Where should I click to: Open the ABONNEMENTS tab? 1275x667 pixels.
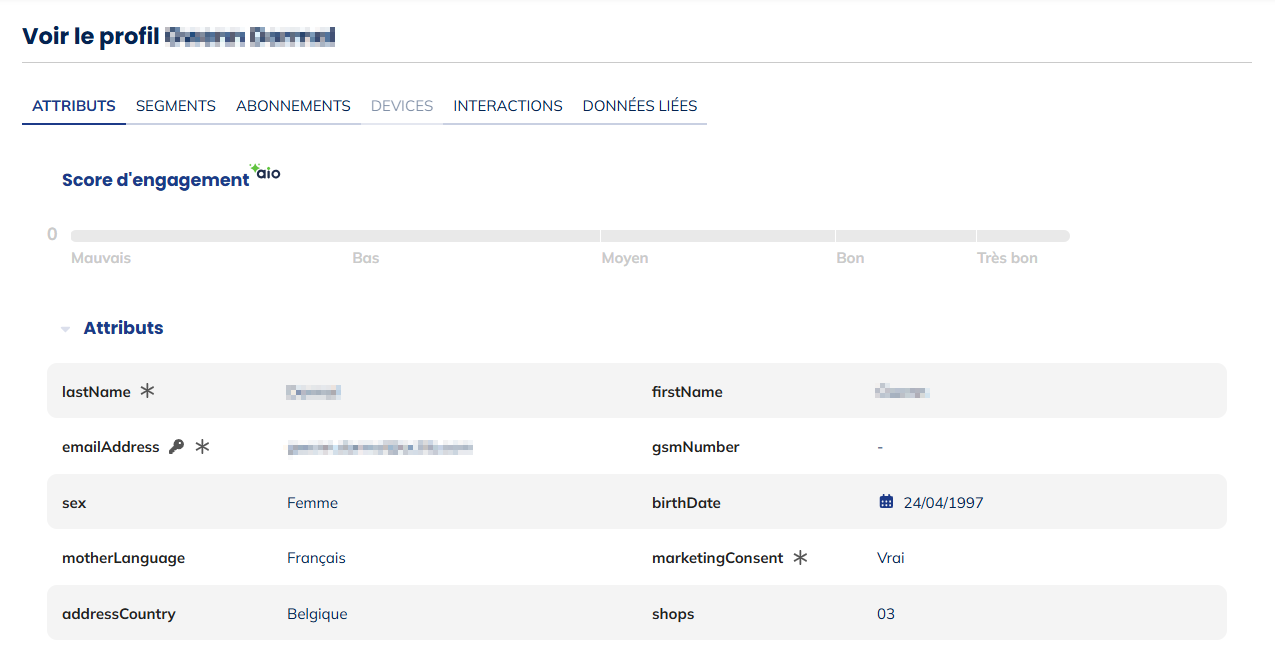pos(293,106)
